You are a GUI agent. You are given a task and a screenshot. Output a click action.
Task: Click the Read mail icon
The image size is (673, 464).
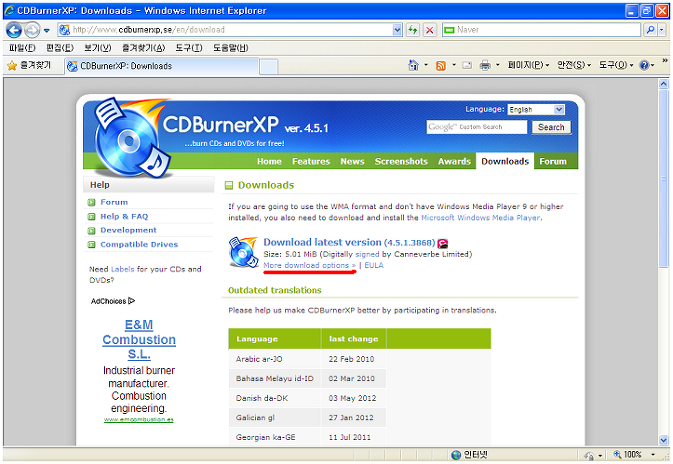(x=467, y=65)
